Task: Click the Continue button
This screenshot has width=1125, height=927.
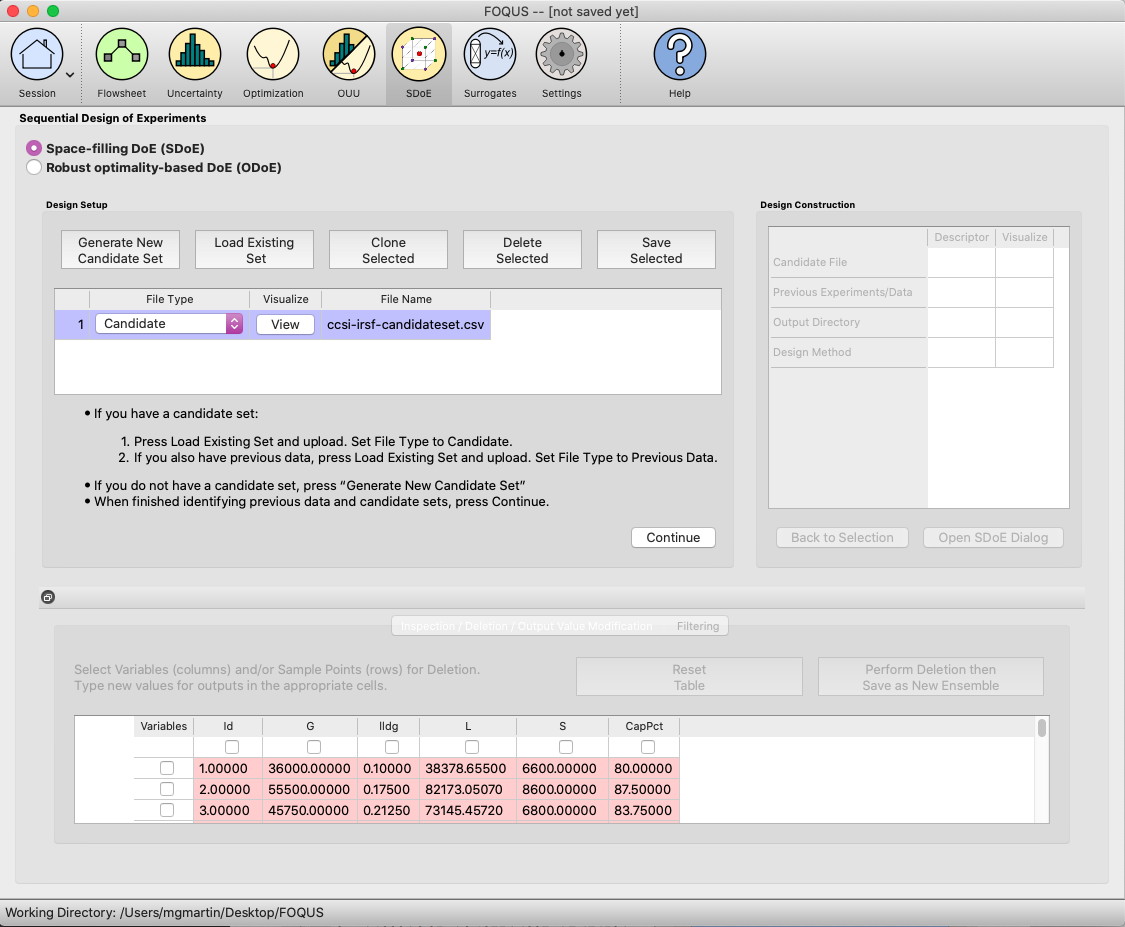Action: (673, 537)
